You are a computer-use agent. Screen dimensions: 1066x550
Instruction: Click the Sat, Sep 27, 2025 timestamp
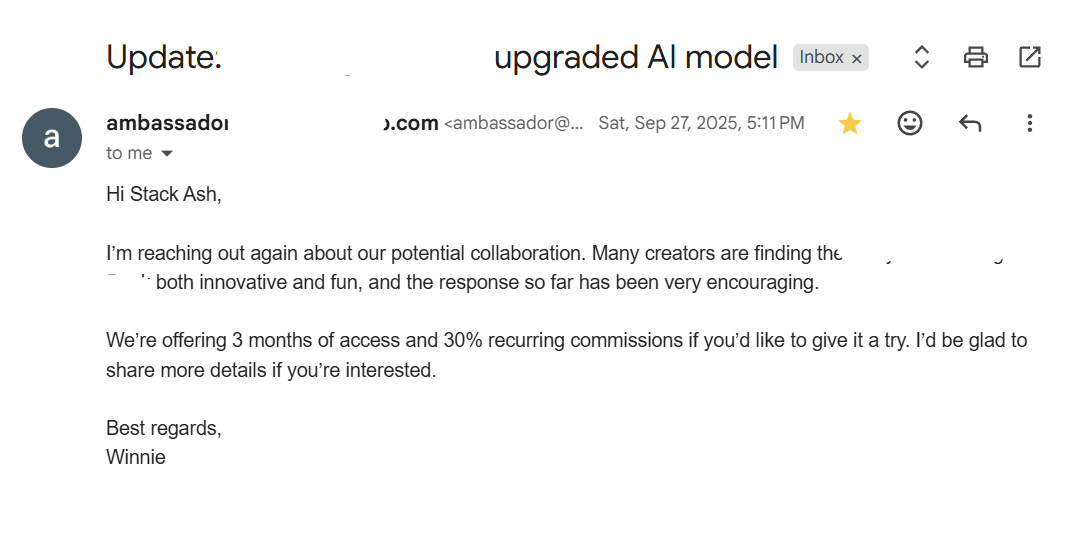point(701,123)
